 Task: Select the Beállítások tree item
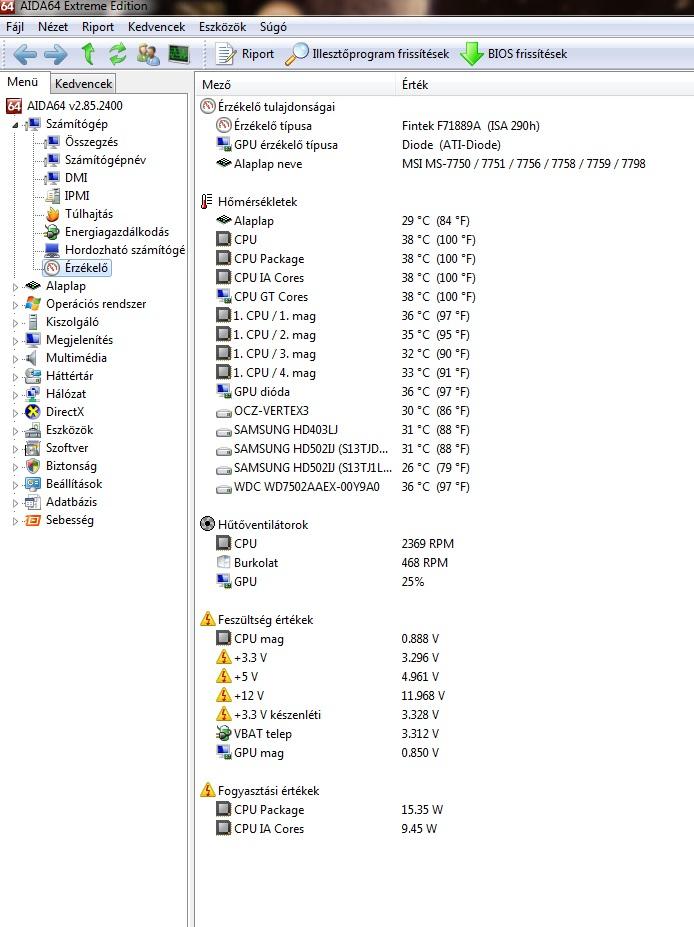[x=74, y=484]
